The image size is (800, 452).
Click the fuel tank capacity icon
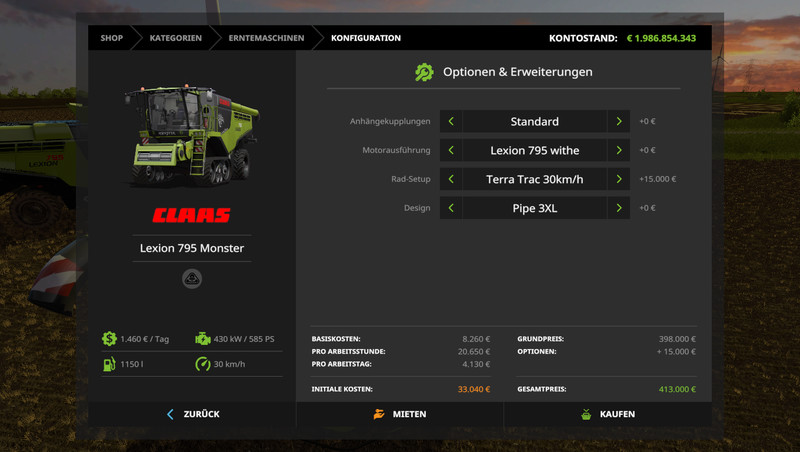point(109,364)
